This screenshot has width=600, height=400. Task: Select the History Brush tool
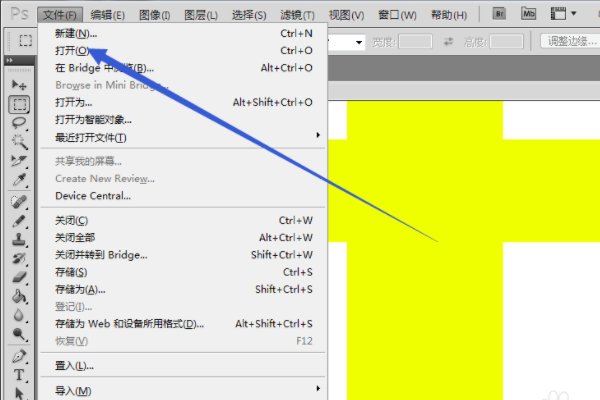point(19,258)
